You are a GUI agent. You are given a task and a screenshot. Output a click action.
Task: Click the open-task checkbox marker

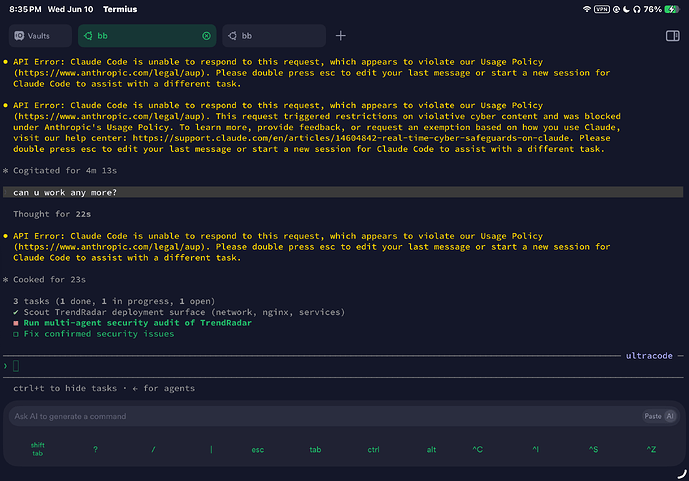click(x=16, y=334)
